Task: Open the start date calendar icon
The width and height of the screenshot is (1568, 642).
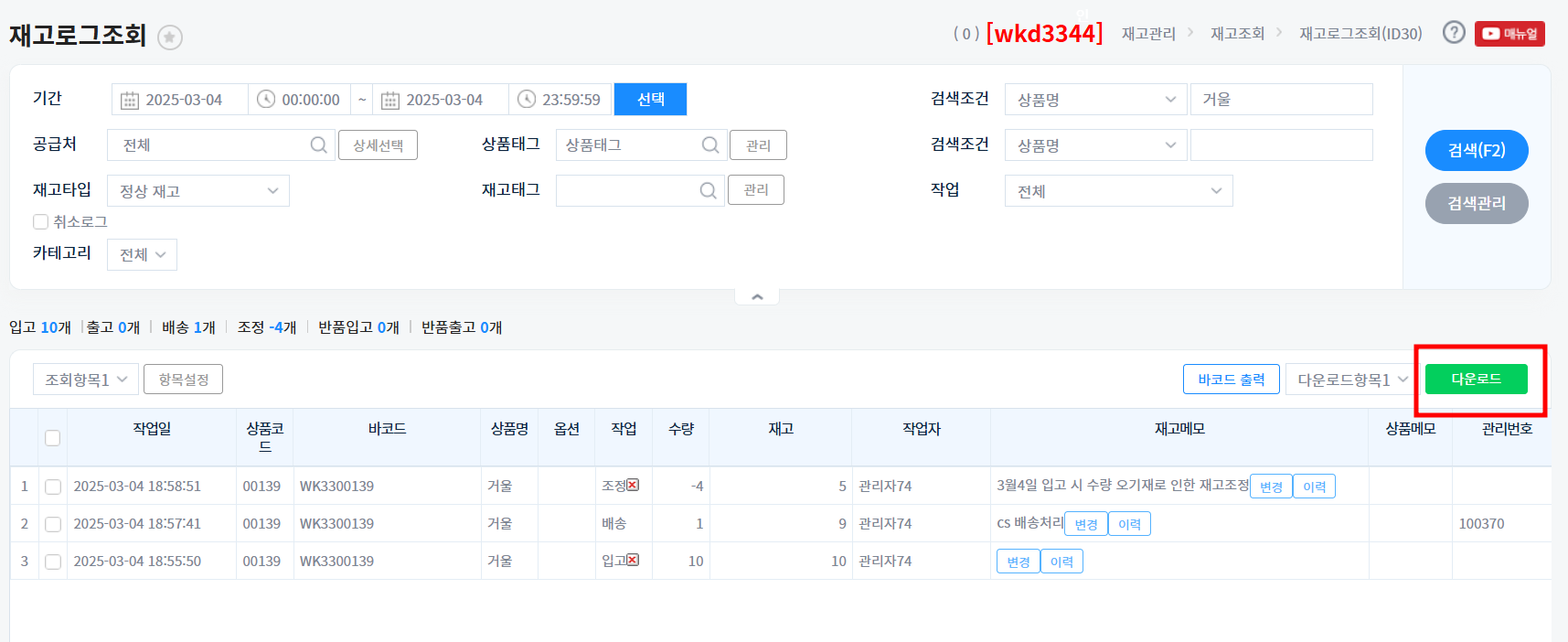Action: [x=130, y=100]
